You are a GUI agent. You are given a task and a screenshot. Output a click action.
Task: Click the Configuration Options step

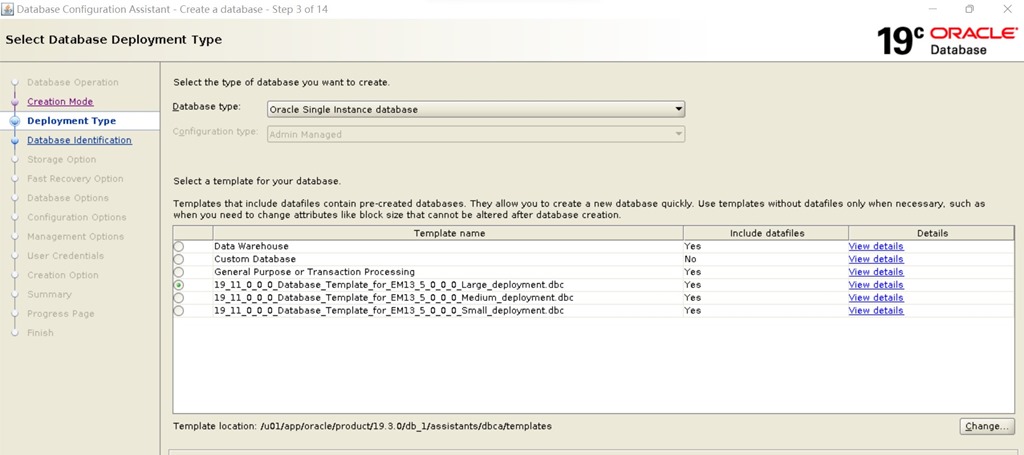76,217
